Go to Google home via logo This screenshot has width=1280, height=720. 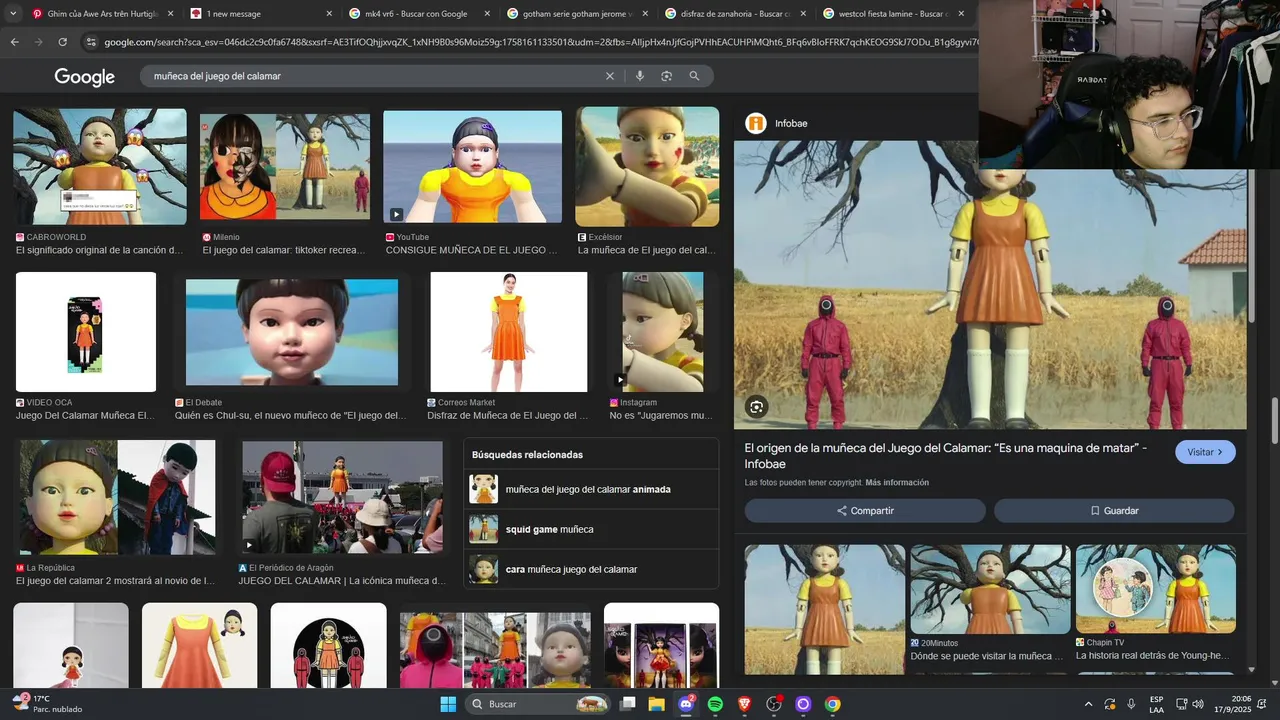85,77
